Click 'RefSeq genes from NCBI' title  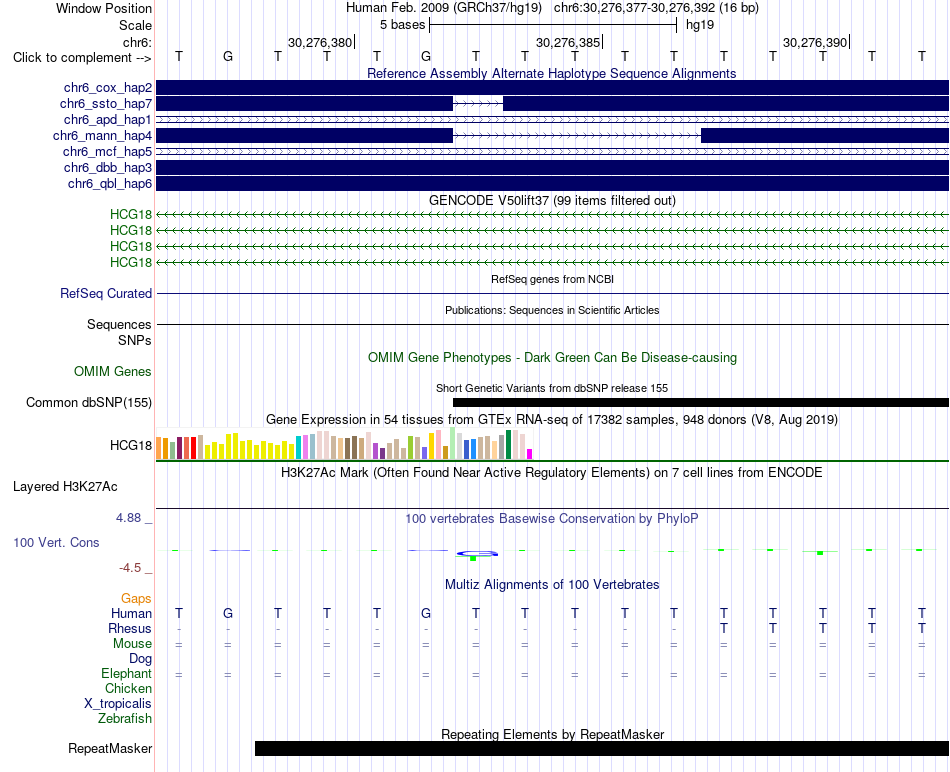pos(552,279)
